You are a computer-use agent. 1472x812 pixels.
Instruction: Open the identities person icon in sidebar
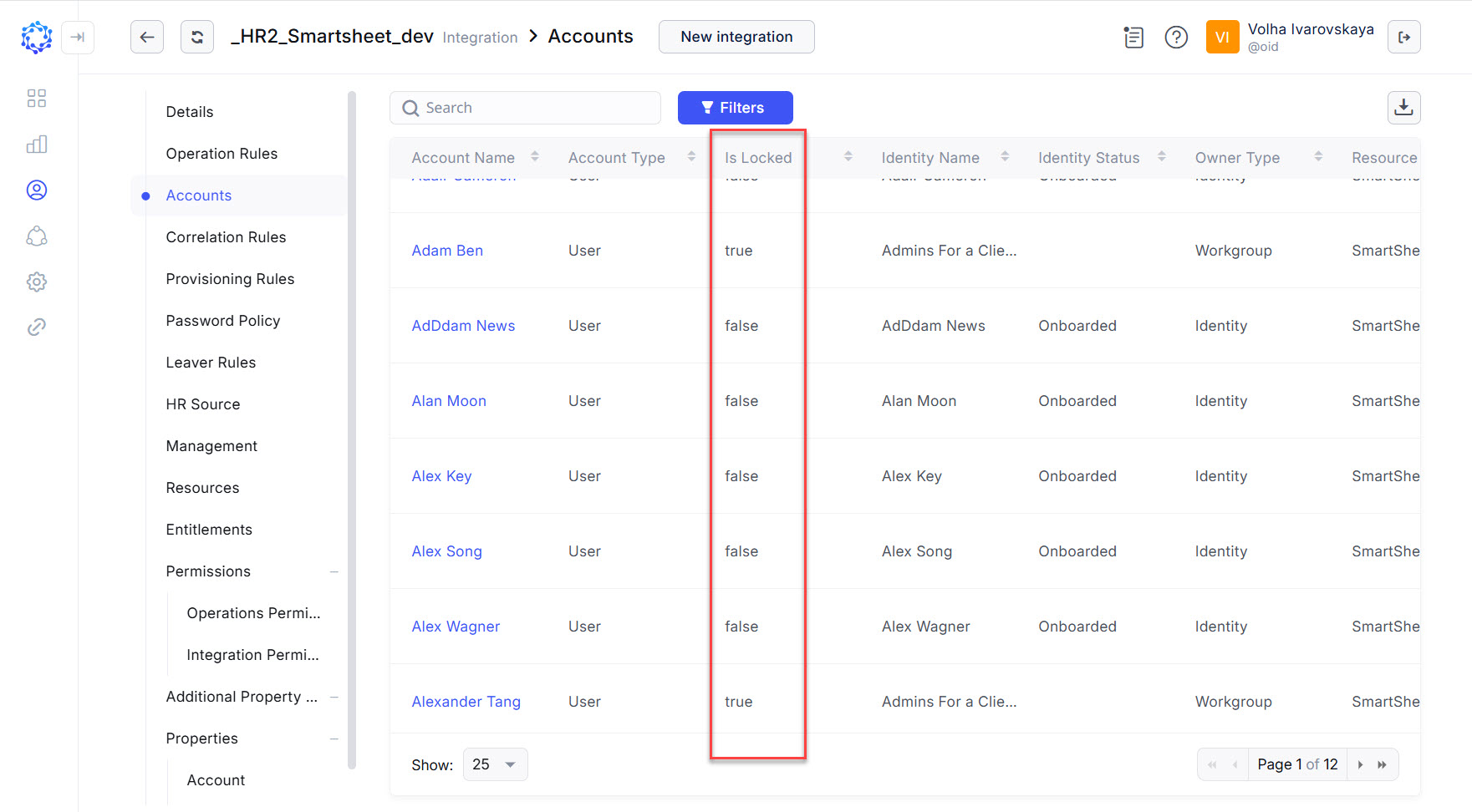pyautogui.click(x=37, y=190)
